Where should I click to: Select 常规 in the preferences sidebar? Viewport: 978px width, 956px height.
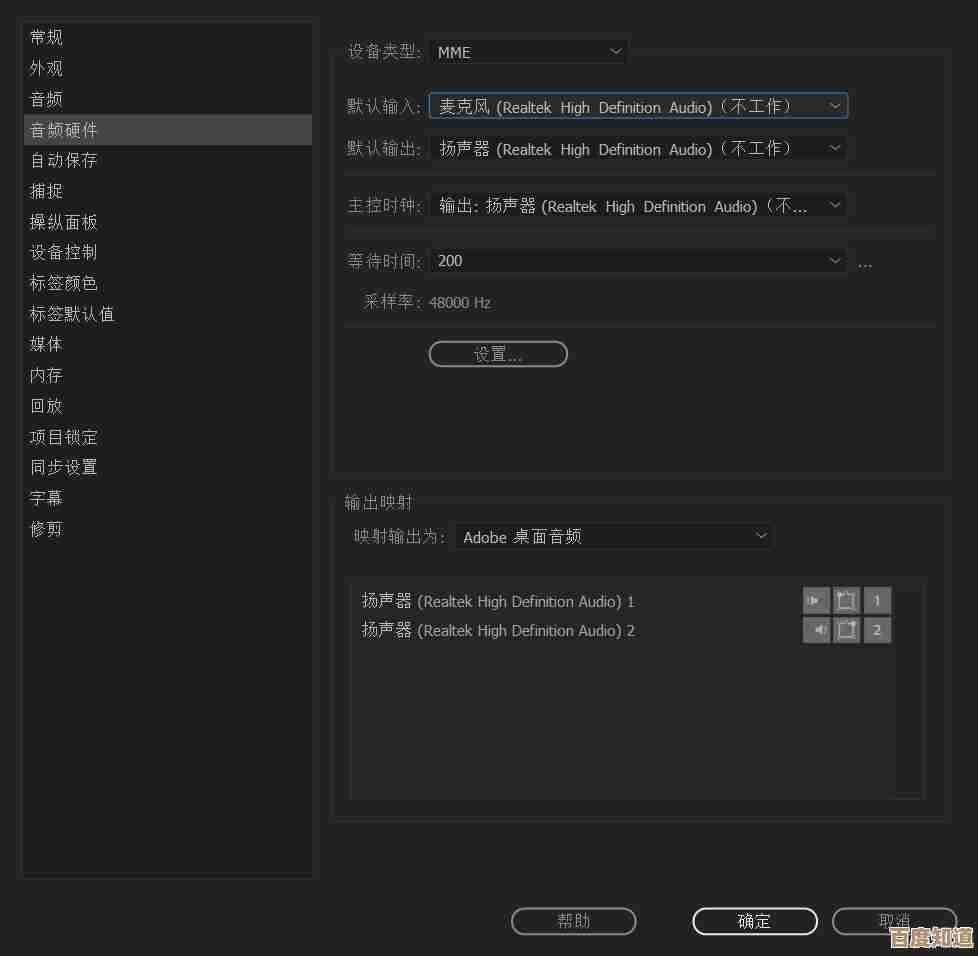(x=46, y=37)
